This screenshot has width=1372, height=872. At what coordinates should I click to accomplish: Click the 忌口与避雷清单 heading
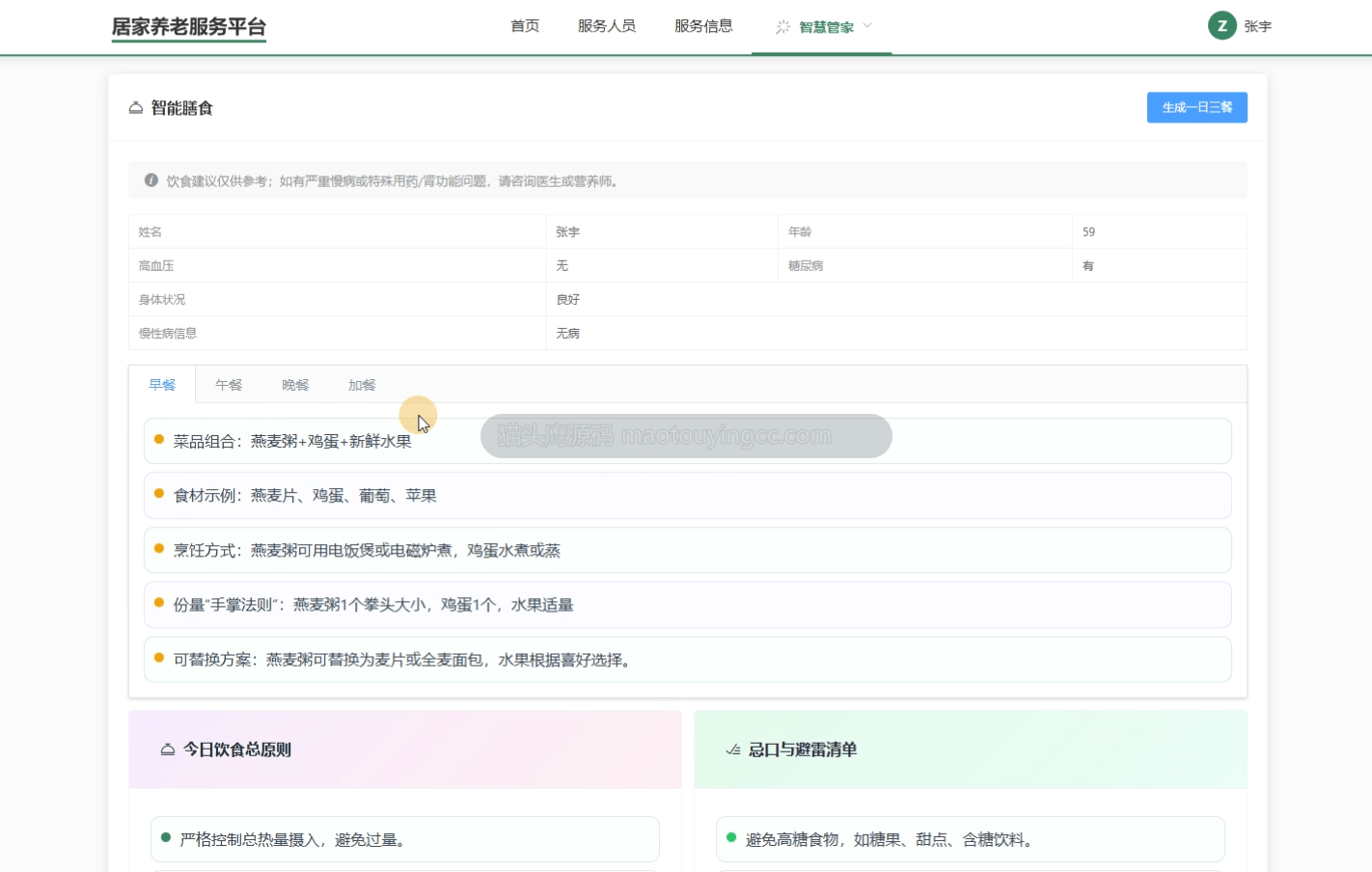803,749
